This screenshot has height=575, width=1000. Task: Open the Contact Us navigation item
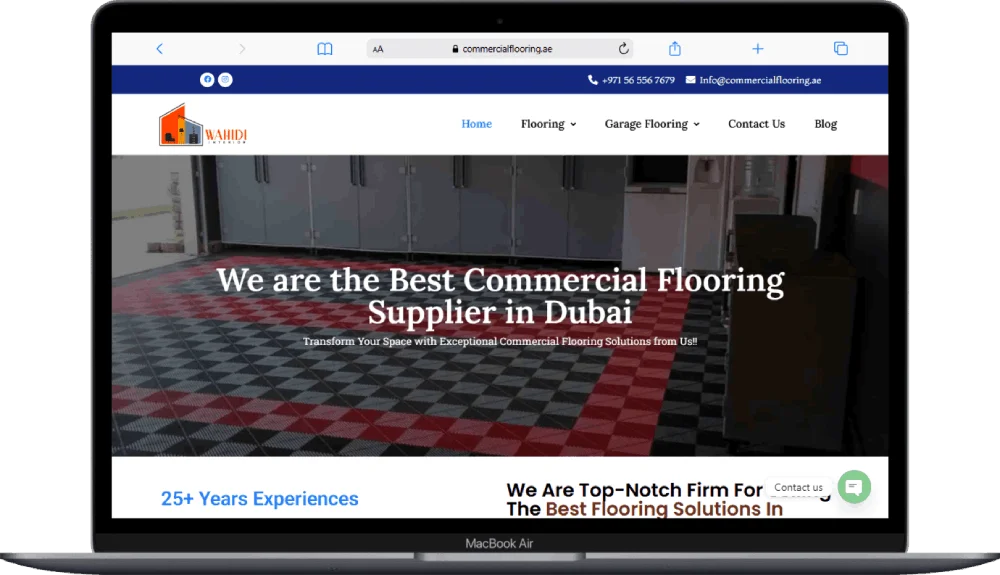point(756,124)
